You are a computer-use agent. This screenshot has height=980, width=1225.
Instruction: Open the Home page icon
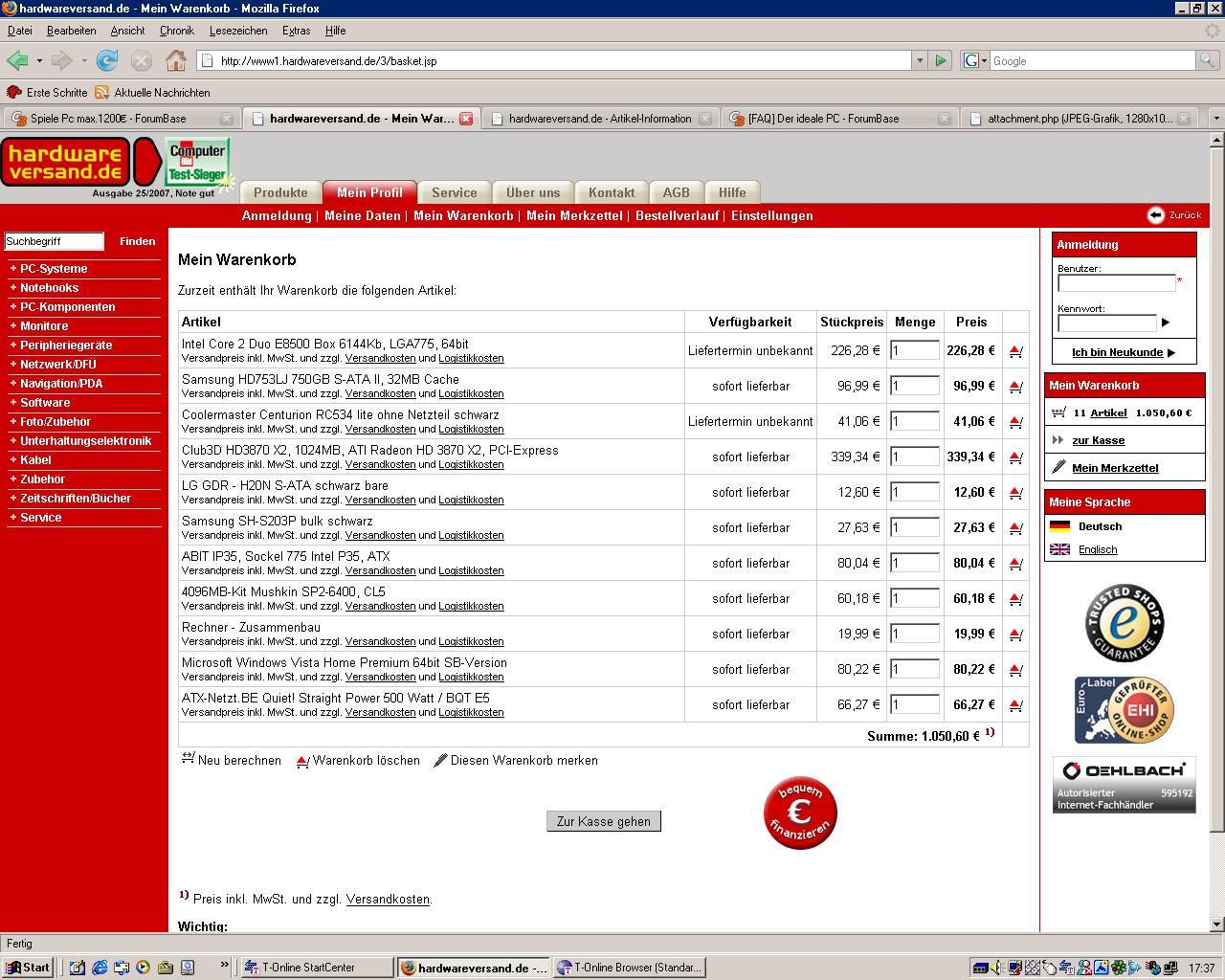(176, 60)
